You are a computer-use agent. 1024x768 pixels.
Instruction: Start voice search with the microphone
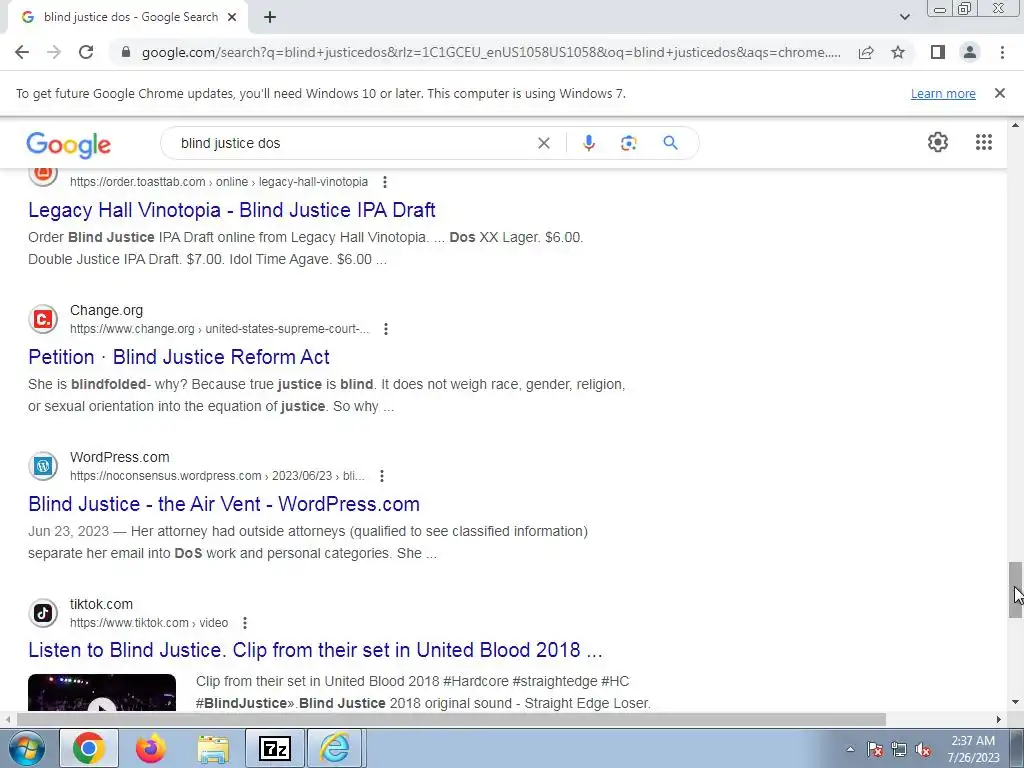coord(588,143)
